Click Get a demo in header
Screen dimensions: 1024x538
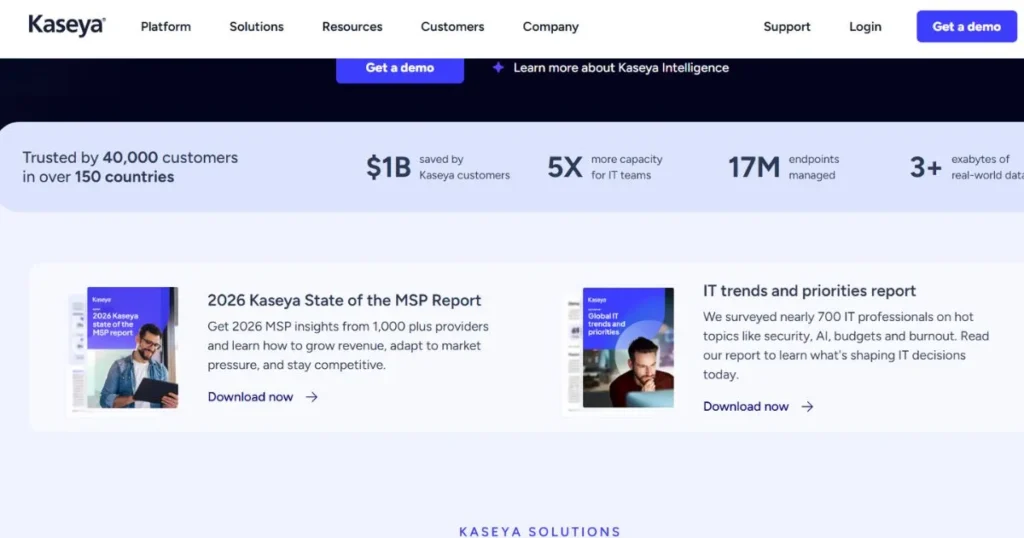(x=966, y=27)
